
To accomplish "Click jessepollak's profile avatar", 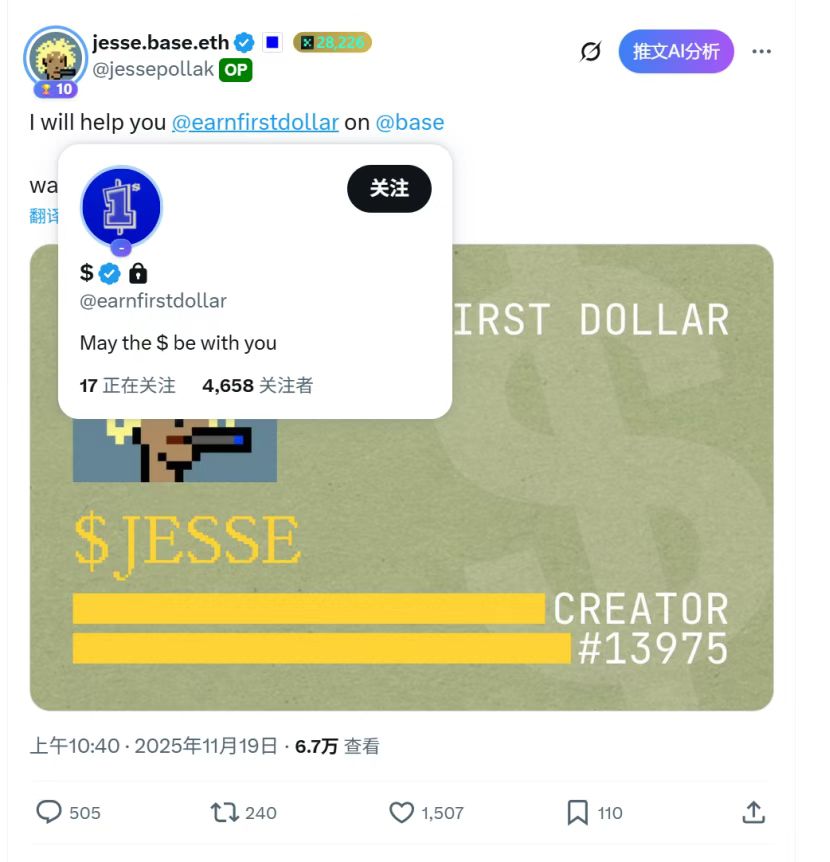I will pyautogui.click(x=56, y=58).
